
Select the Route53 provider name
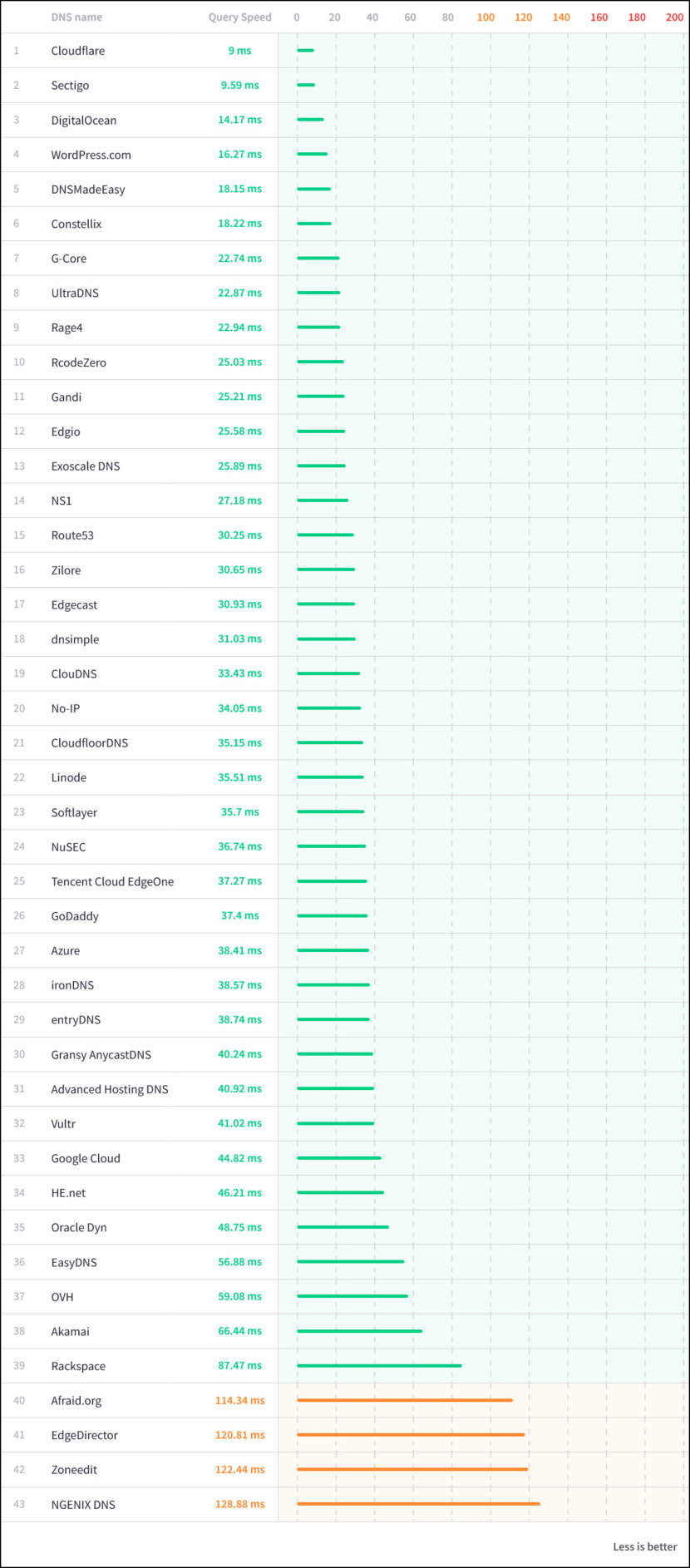72,535
